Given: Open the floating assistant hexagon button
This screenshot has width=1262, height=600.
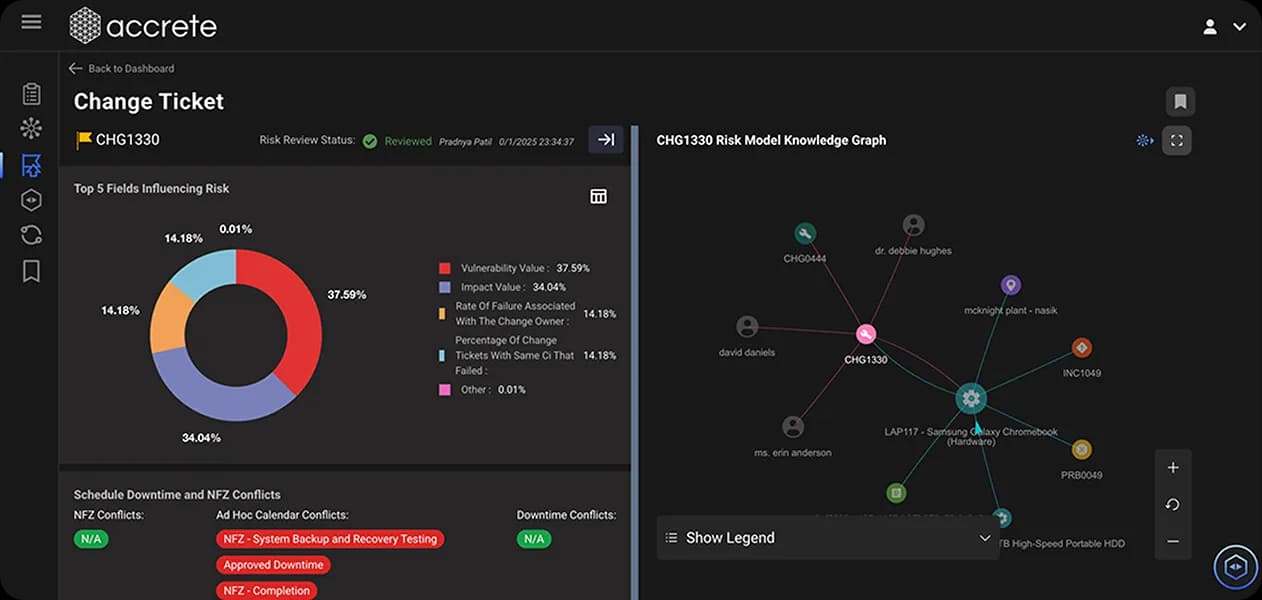Looking at the screenshot, I should pos(1235,566).
